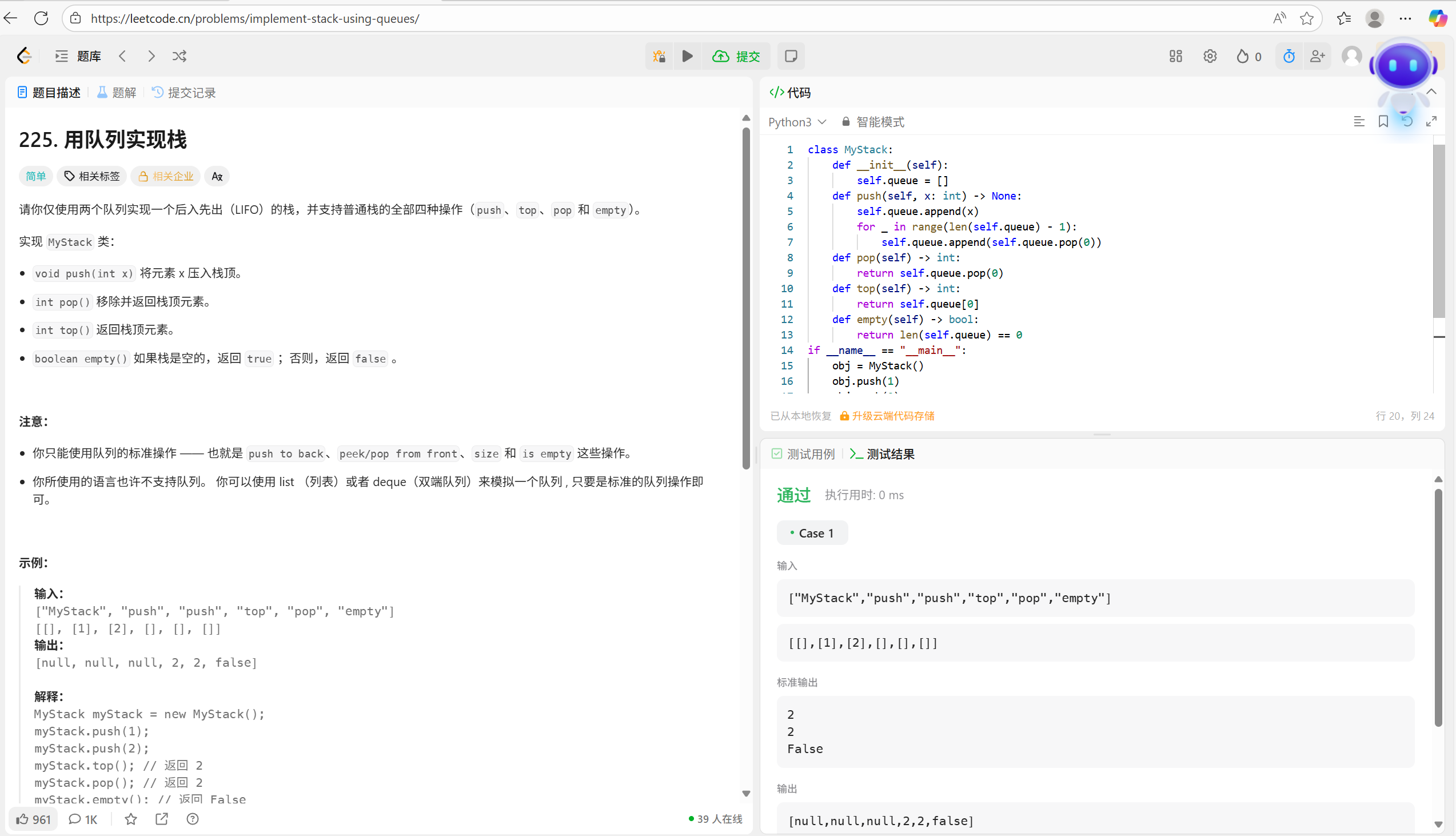
Task: Click the timer stopwatch icon
Action: [x=1289, y=56]
